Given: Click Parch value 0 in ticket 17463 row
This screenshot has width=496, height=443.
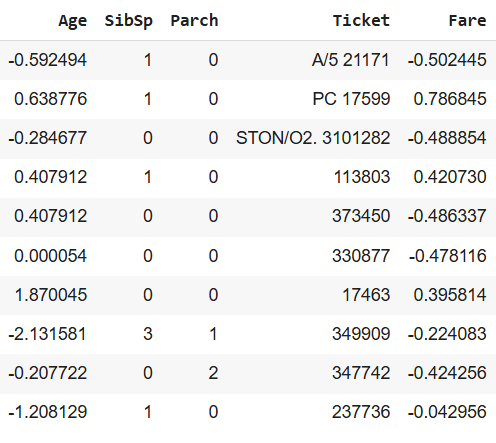Looking at the screenshot, I should pos(213,295).
